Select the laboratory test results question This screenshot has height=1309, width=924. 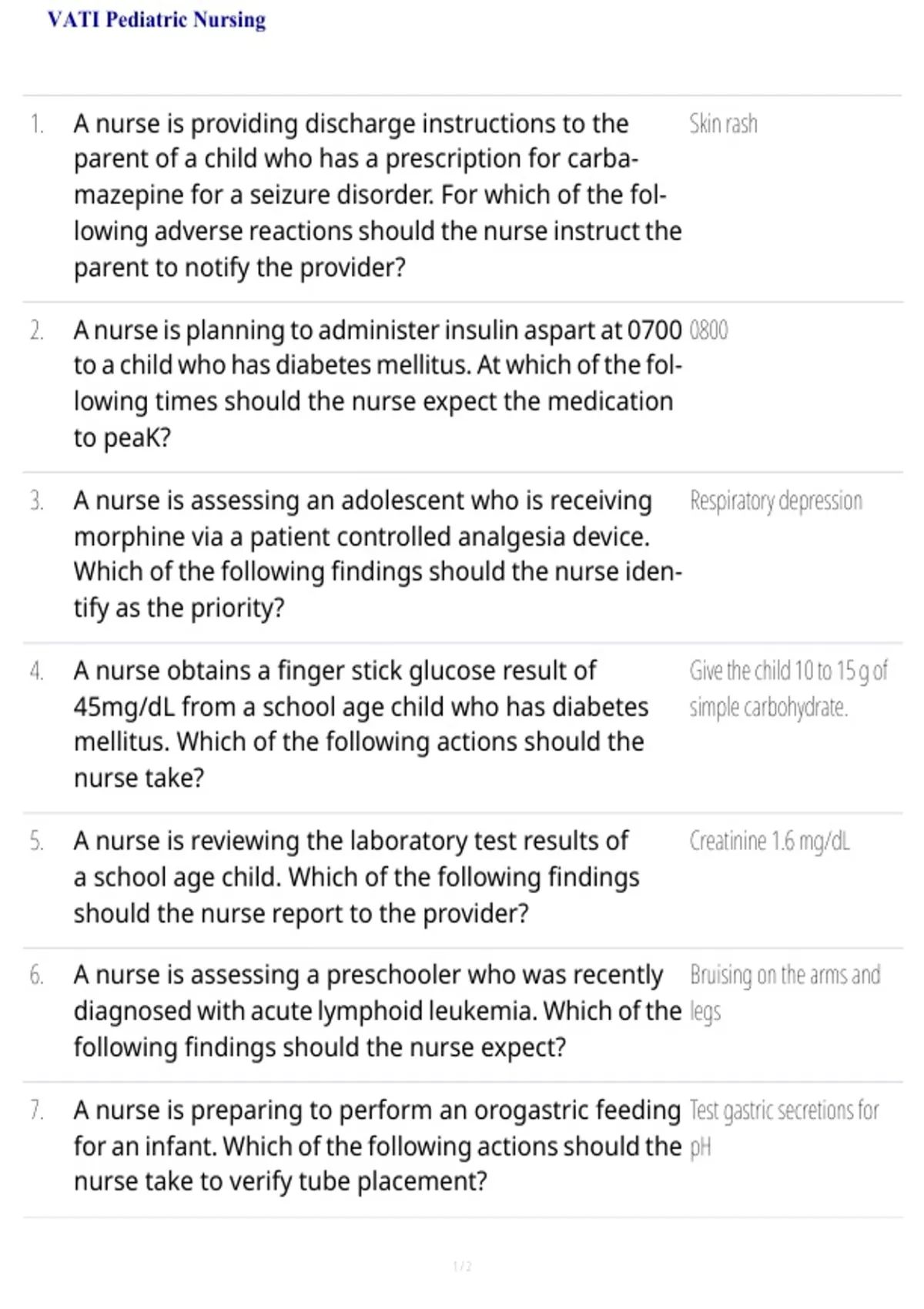(357, 877)
